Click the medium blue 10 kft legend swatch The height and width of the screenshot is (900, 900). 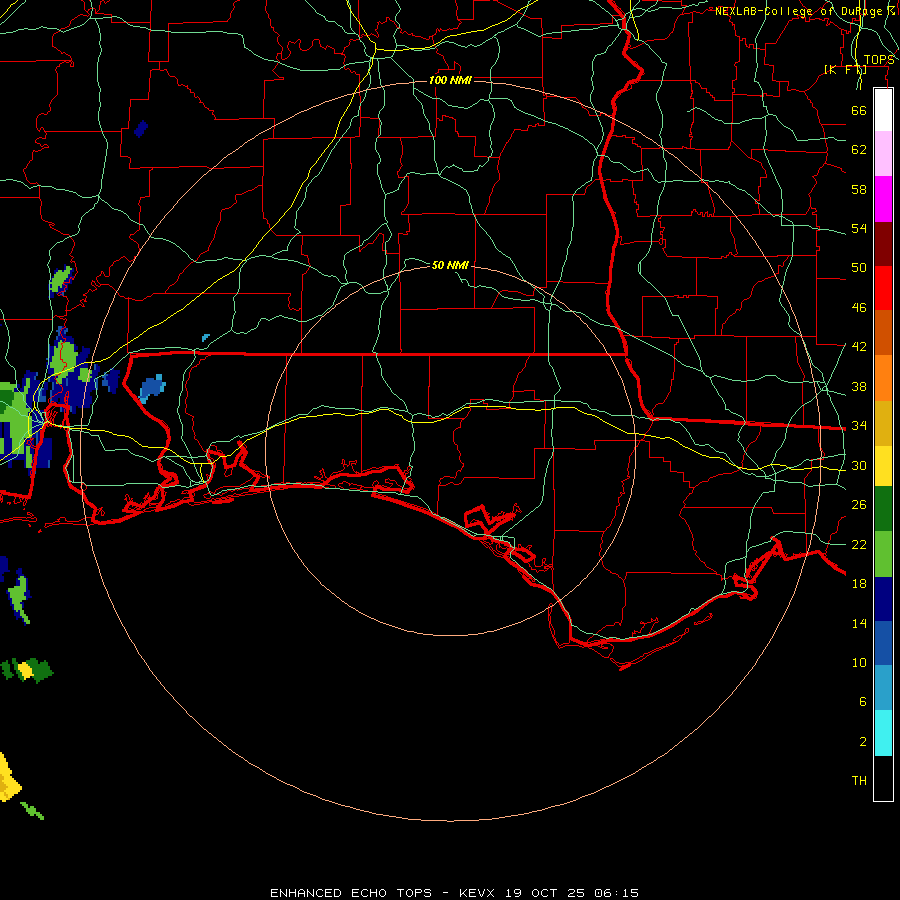pos(883,643)
